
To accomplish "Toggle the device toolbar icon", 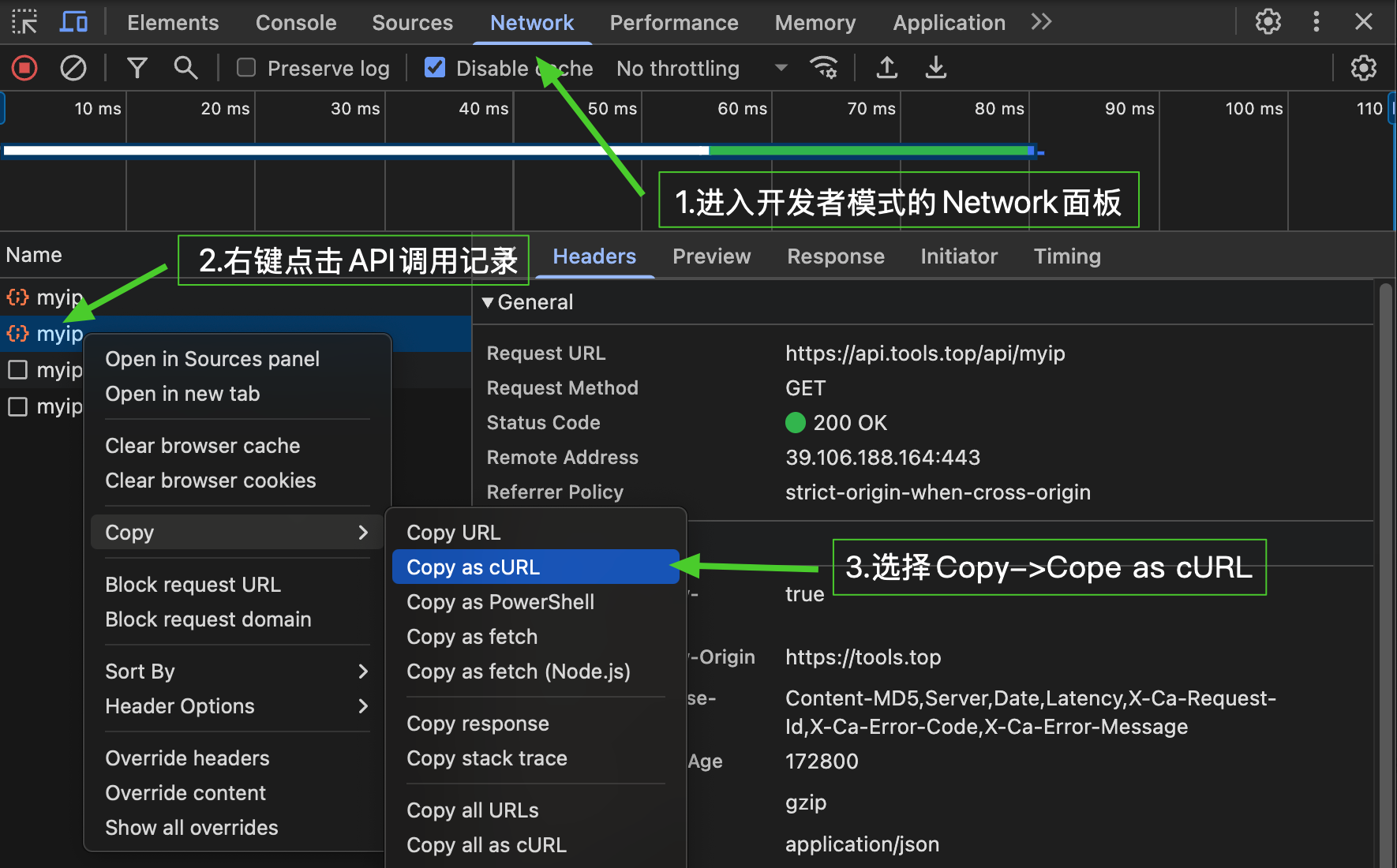I will coord(73,22).
